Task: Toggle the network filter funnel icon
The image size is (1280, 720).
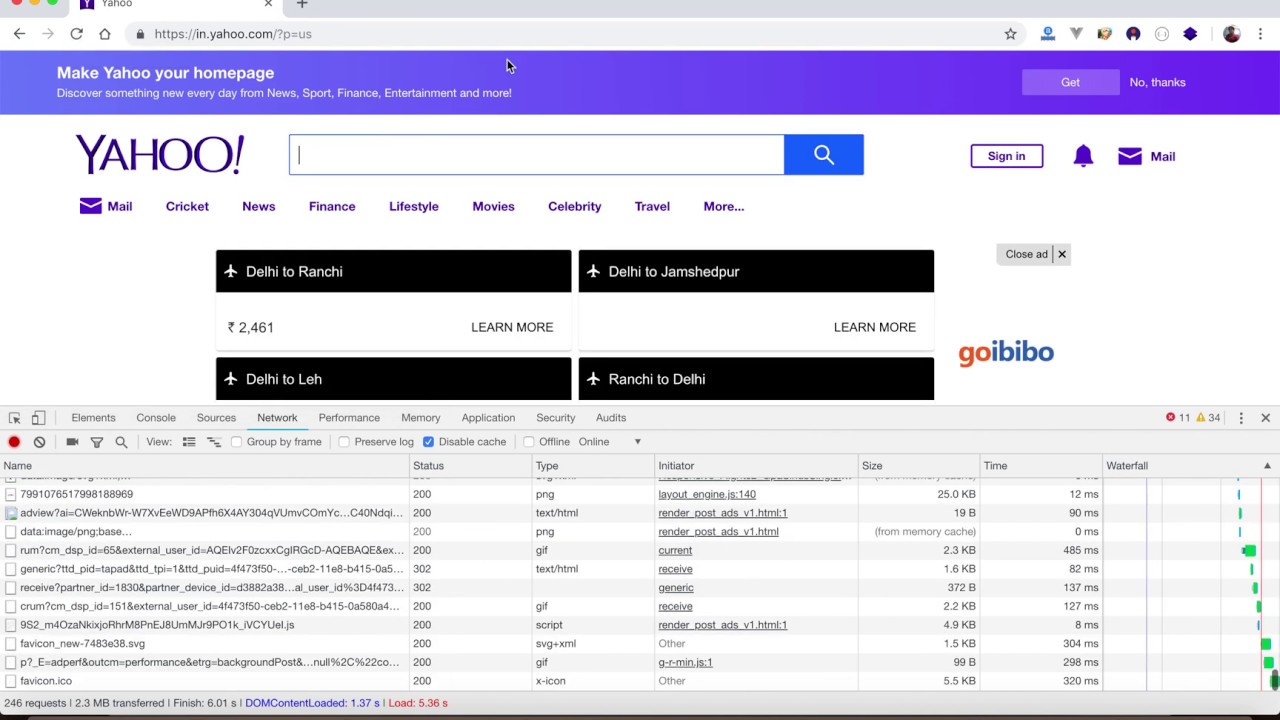Action: coord(97,442)
